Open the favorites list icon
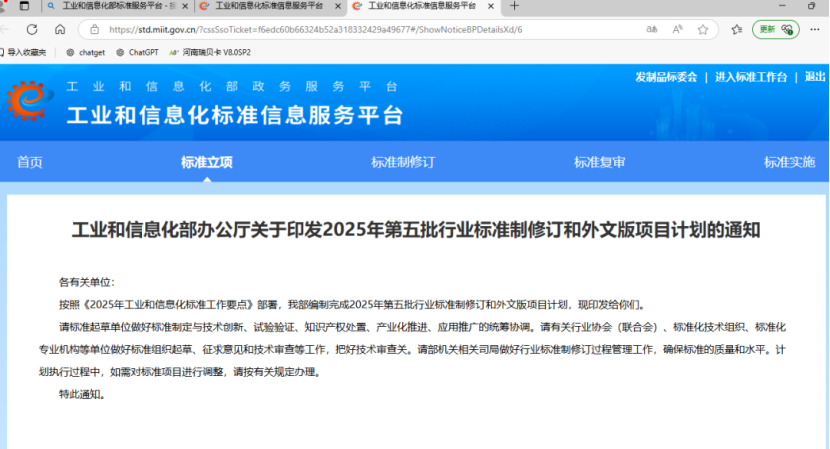The height and width of the screenshot is (449, 830). pyautogui.click(x=736, y=30)
